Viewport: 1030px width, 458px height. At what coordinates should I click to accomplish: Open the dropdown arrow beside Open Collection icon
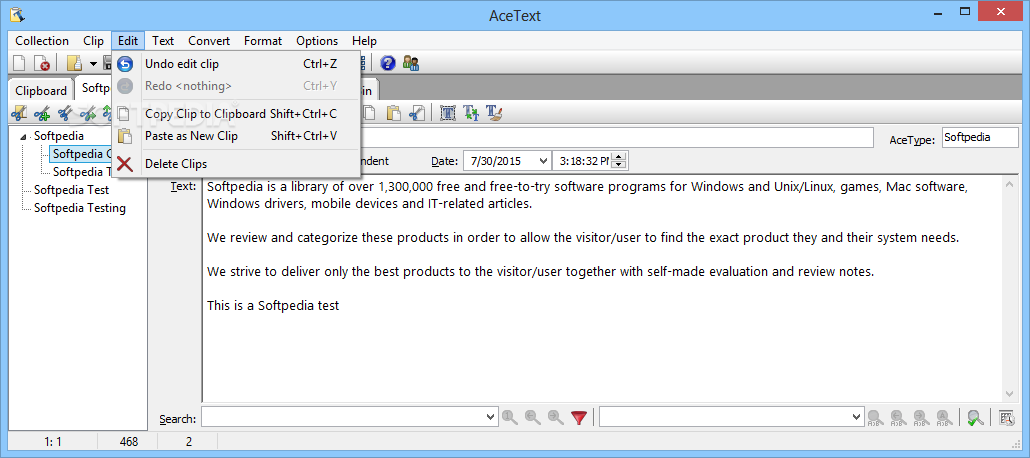(x=93, y=64)
